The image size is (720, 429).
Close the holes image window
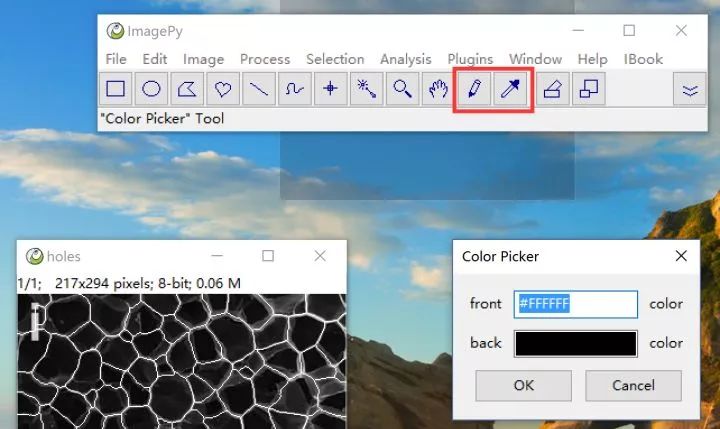click(x=320, y=256)
